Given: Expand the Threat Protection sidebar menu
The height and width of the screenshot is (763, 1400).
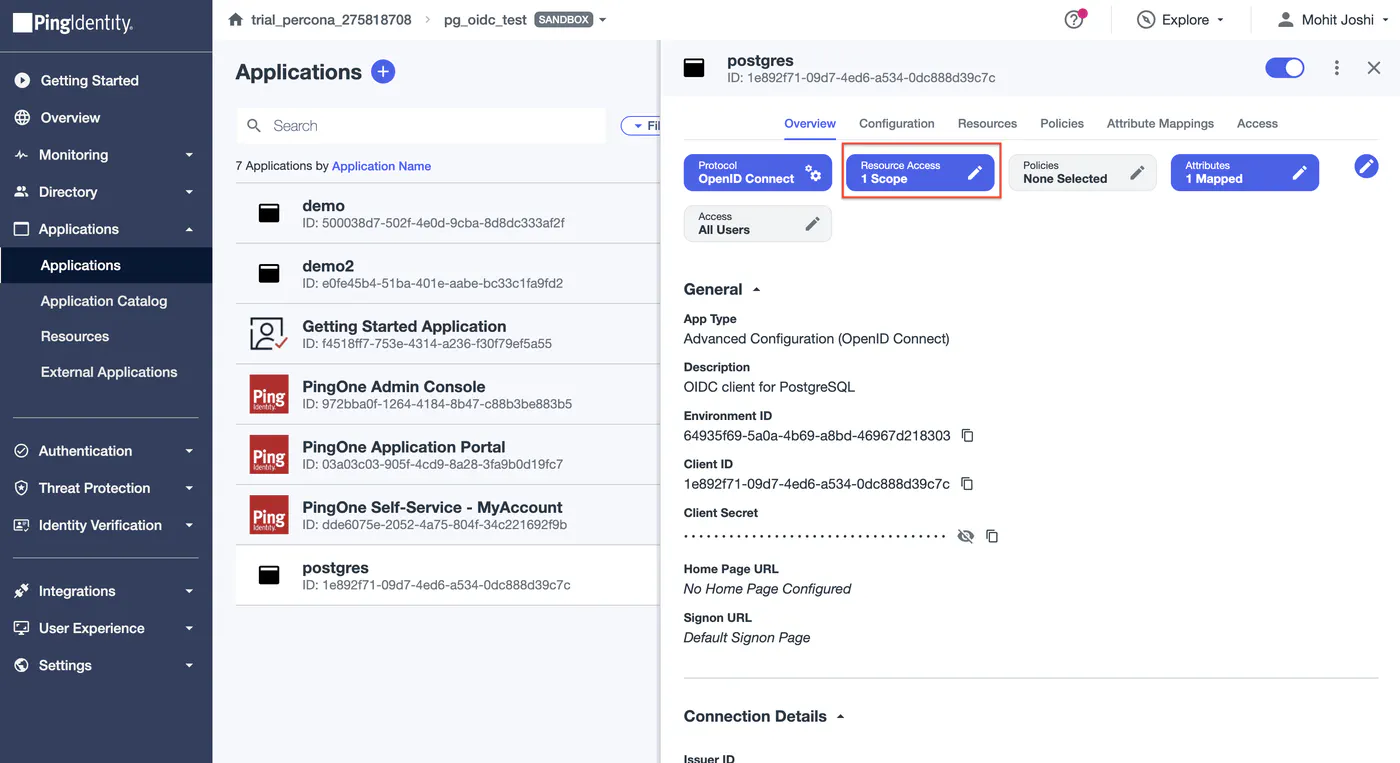Looking at the screenshot, I should point(189,488).
